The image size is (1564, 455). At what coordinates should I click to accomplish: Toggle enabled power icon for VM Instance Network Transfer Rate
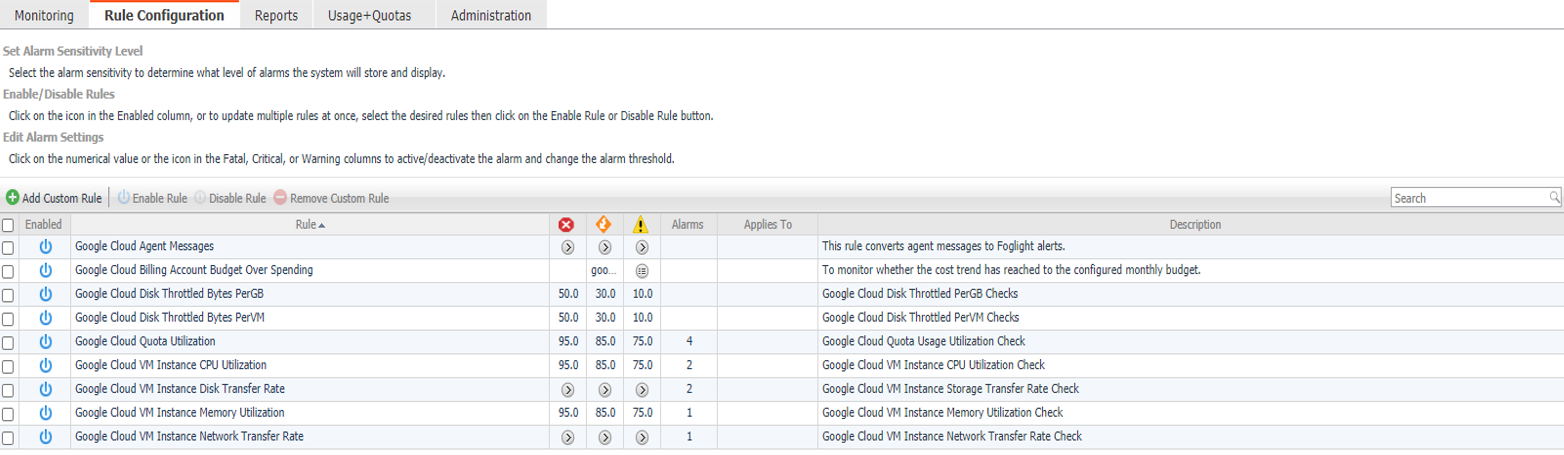point(45,437)
